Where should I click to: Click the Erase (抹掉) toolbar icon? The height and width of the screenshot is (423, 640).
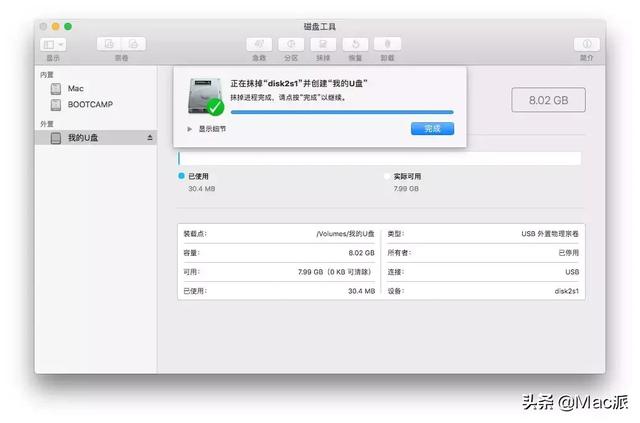(x=323, y=44)
